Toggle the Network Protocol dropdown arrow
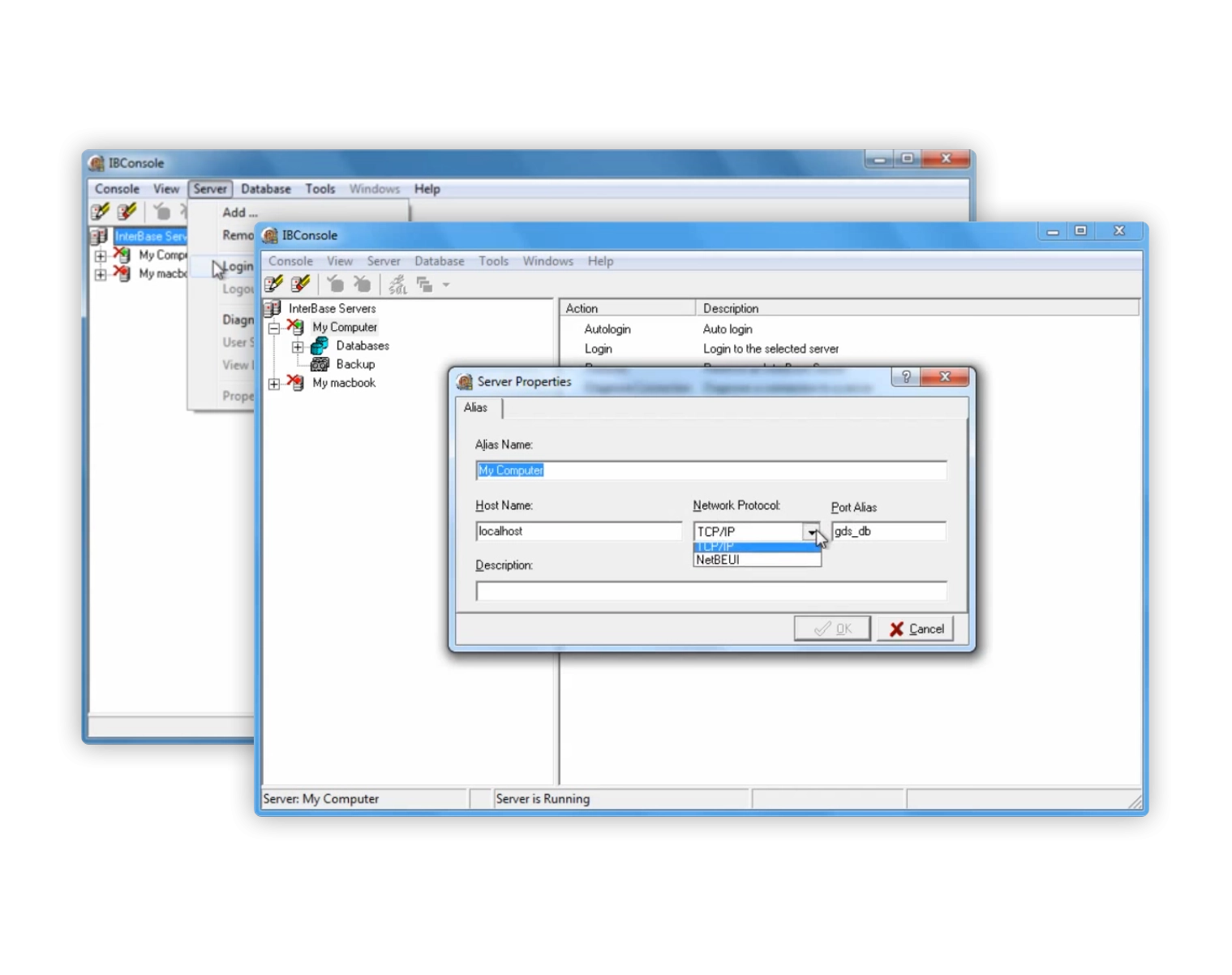Screen dimensions: 1232x975 812,532
